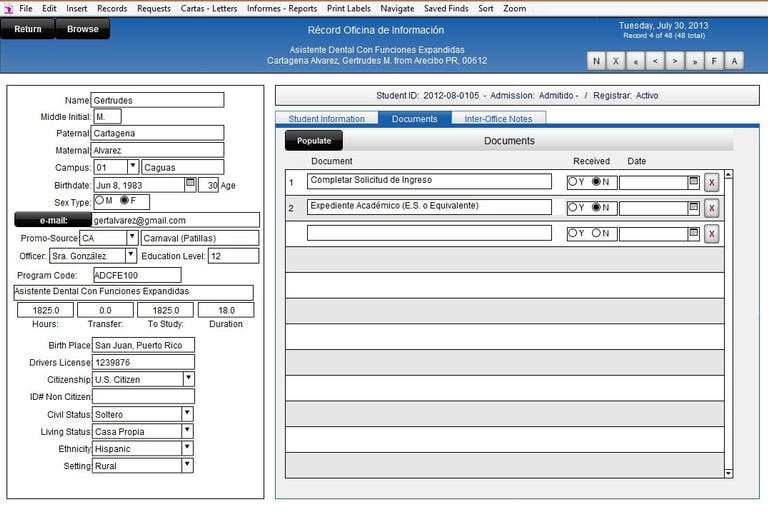This screenshot has height=512, width=768.
Task: Mark Completar Solicitud de Ingreso received N
Action: click(596, 182)
